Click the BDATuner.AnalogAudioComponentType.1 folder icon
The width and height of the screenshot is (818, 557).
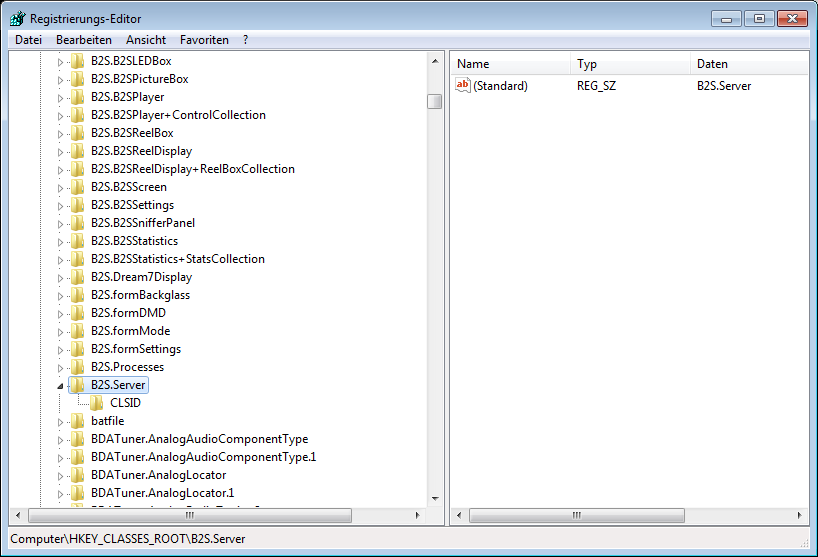pos(77,457)
